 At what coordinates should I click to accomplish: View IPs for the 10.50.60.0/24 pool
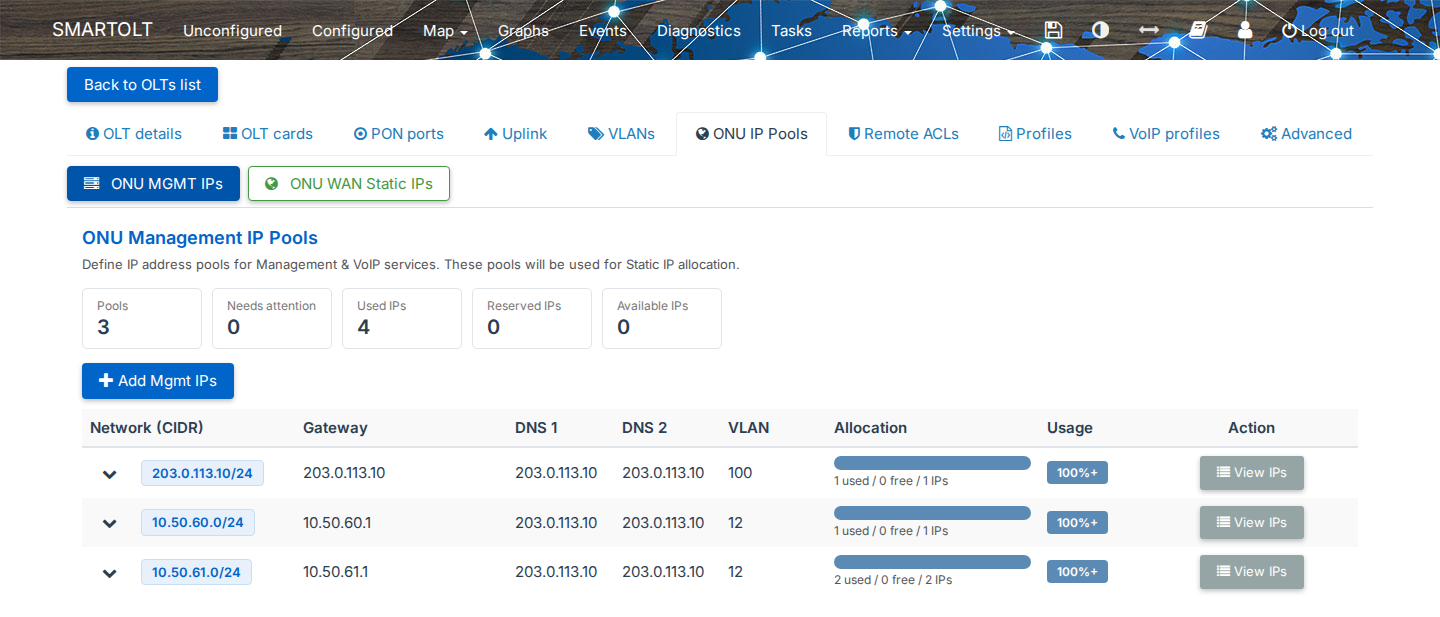click(x=1252, y=522)
